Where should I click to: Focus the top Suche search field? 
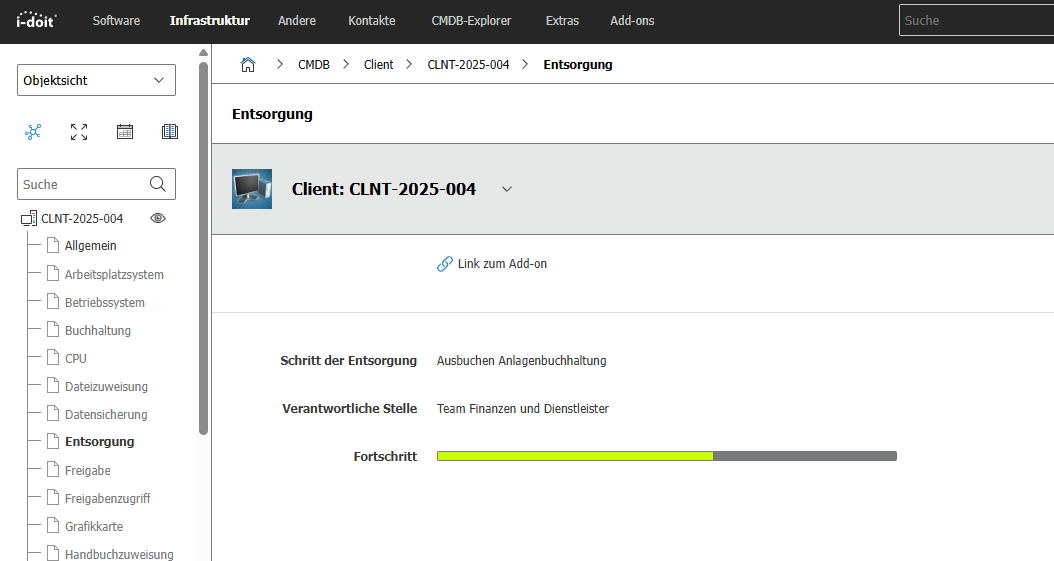(976, 20)
